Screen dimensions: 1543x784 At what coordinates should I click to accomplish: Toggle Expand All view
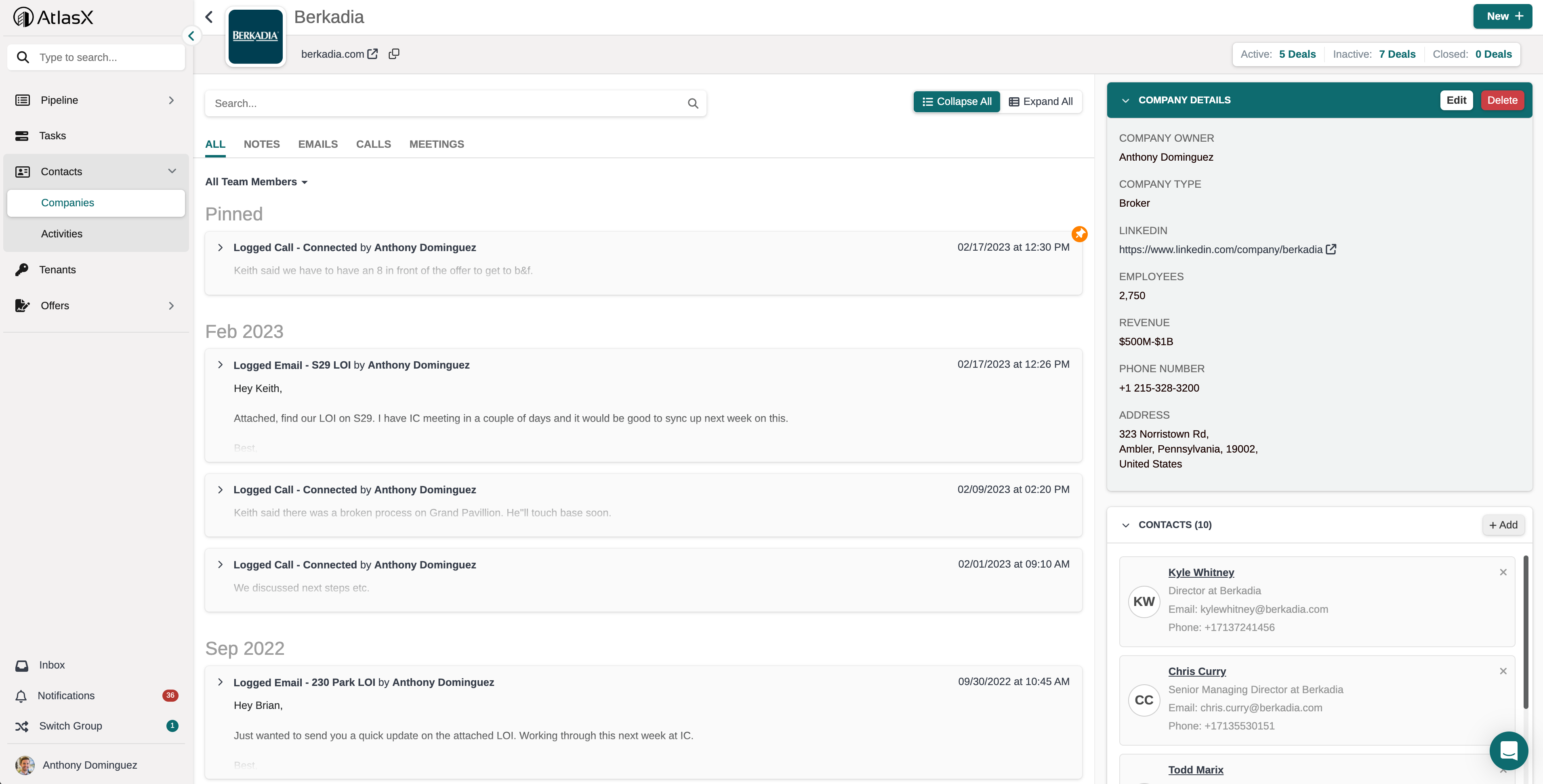point(1041,102)
